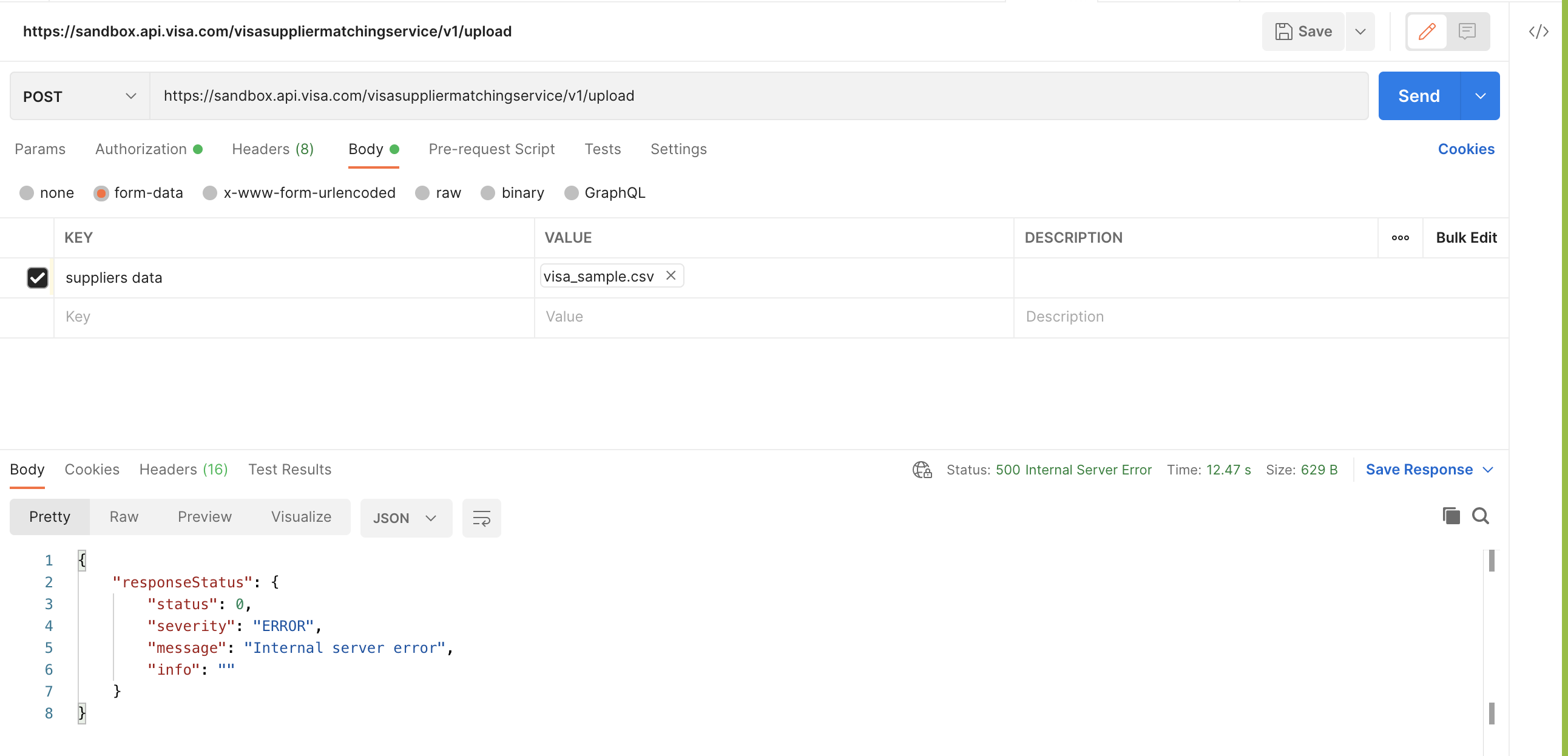The width and height of the screenshot is (1568, 756).
Task: Click the empty Value input field
Action: pyautogui.click(x=774, y=317)
